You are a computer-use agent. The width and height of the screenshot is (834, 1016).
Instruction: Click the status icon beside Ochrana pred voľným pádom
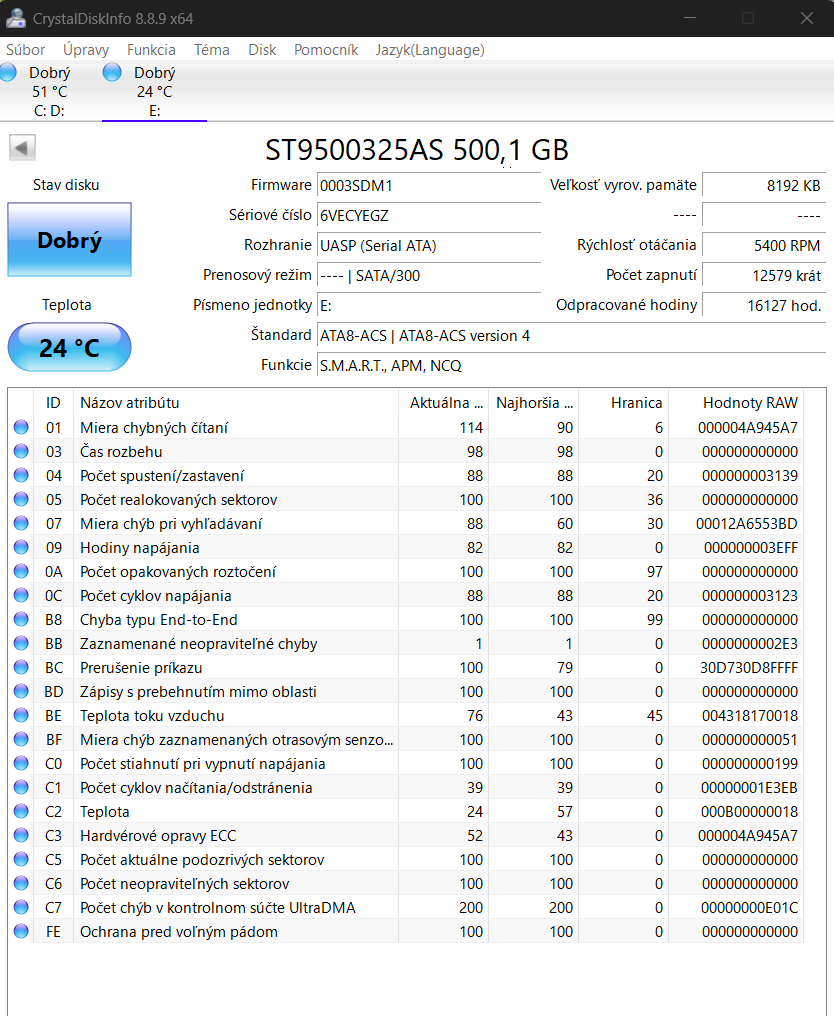pos(24,931)
